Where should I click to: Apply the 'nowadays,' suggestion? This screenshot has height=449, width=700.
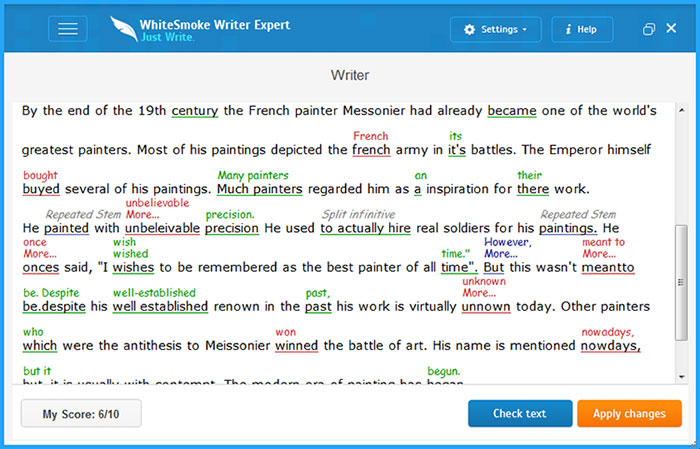(607, 332)
